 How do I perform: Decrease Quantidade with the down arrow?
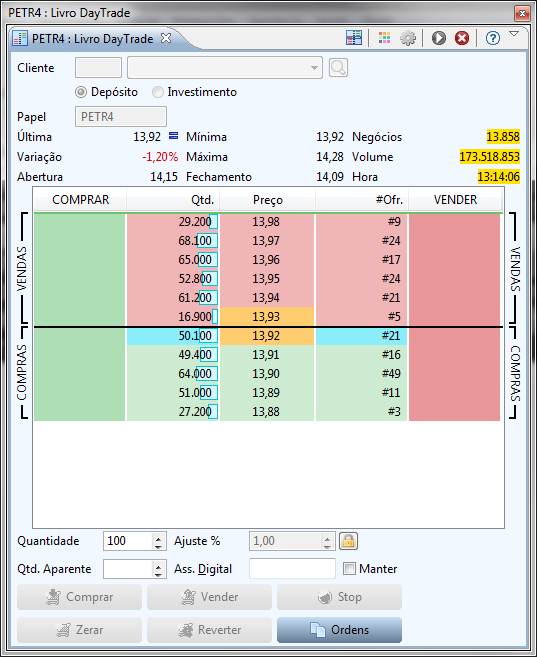click(x=158, y=546)
